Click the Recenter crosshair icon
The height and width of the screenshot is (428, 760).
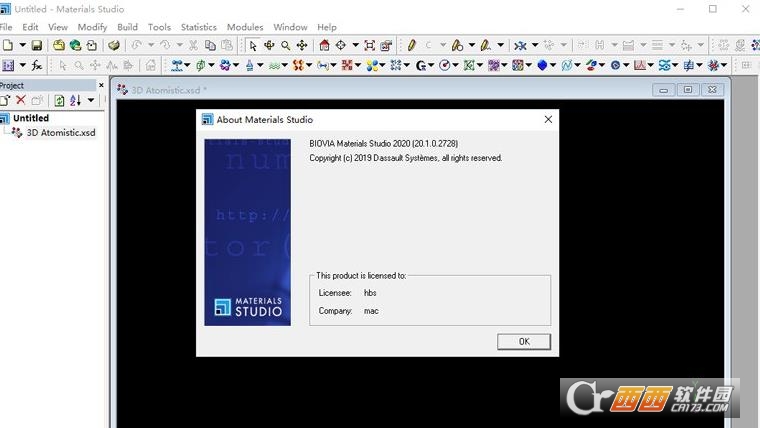(341, 46)
